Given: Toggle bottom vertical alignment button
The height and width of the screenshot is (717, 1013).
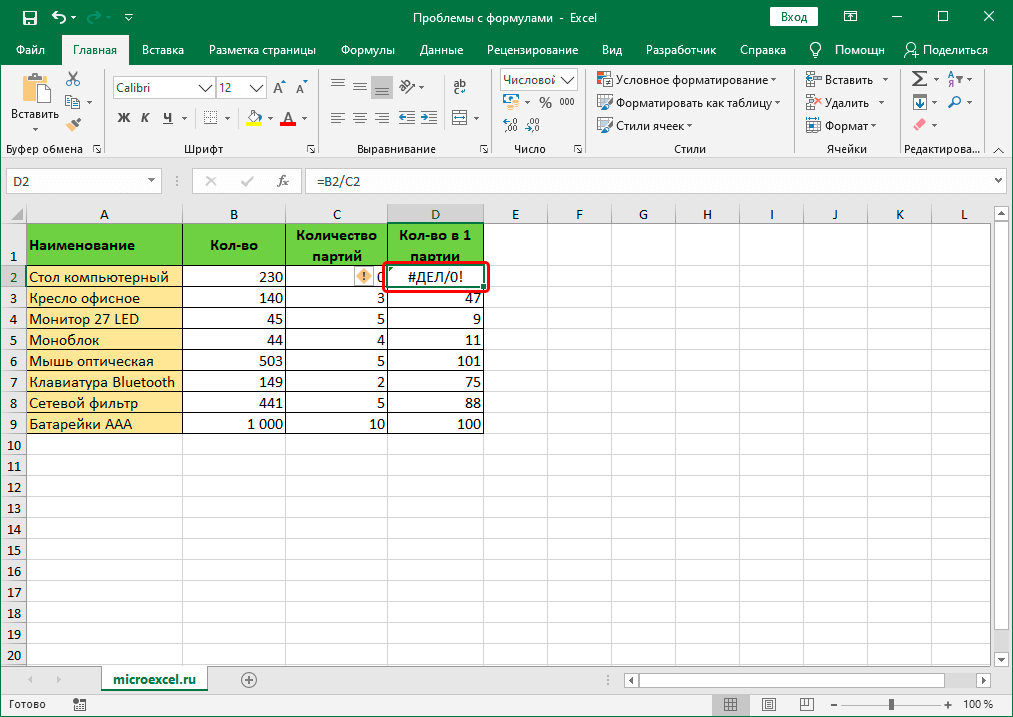Looking at the screenshot, I should 381,88.
